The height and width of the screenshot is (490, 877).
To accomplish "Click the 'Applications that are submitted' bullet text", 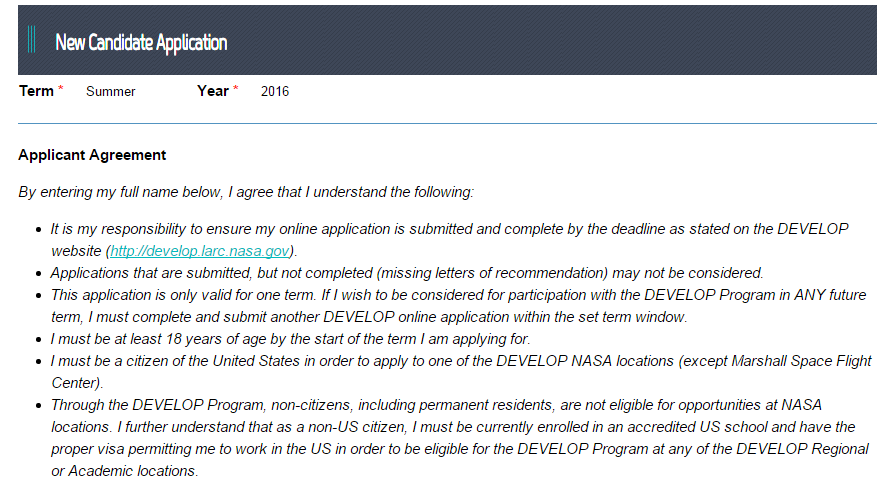I will click(x=406, y=272).
